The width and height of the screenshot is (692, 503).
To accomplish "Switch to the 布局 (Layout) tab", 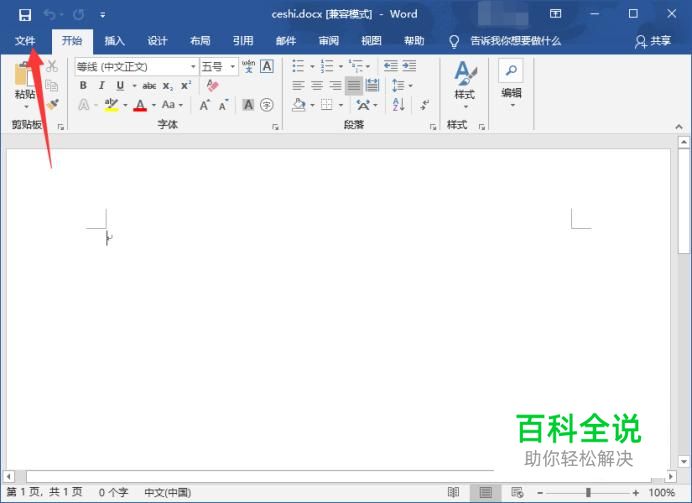I will coord(200,41).
